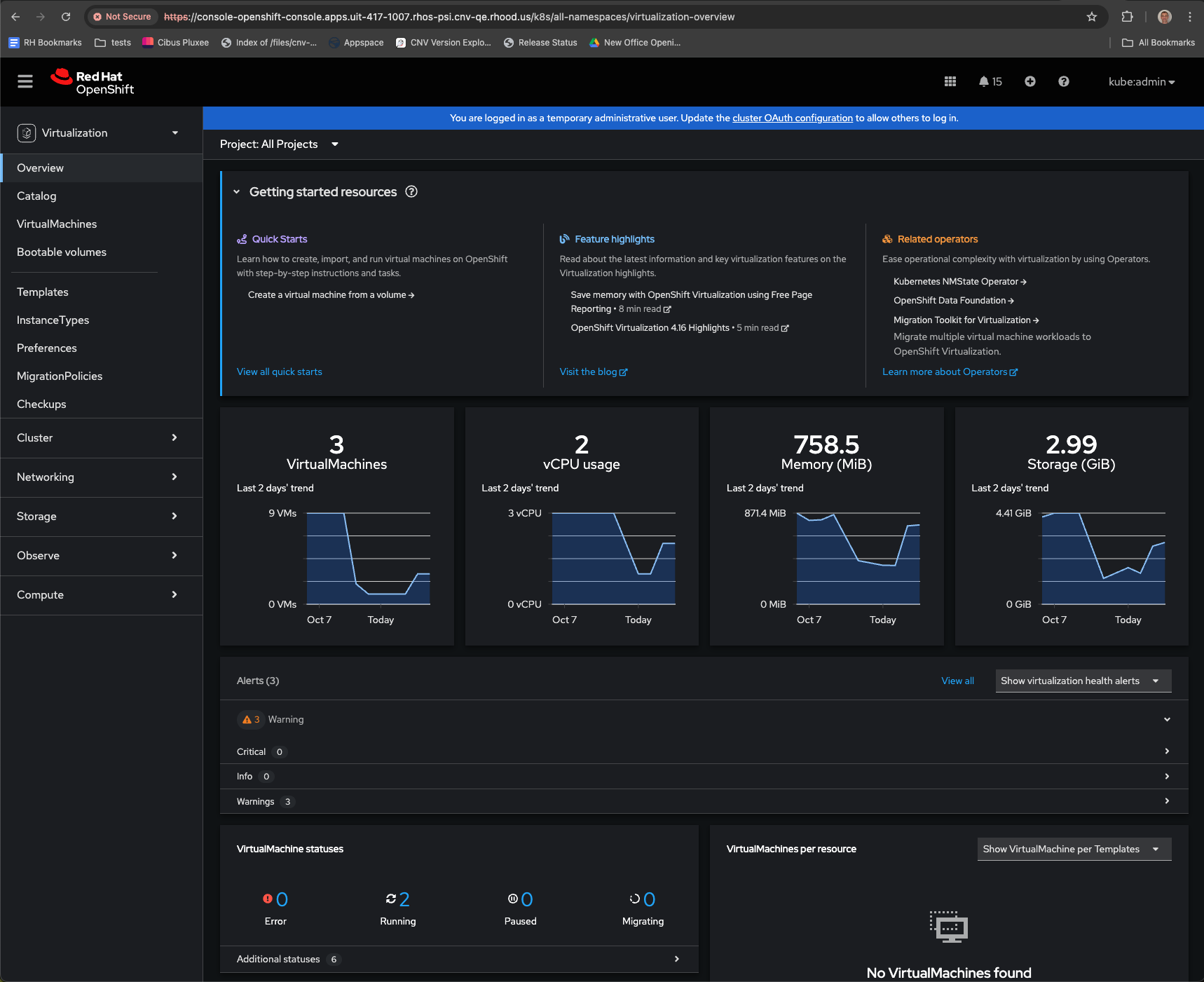
Task: Open the cluster OAuth configuration link
Action: 792,118
